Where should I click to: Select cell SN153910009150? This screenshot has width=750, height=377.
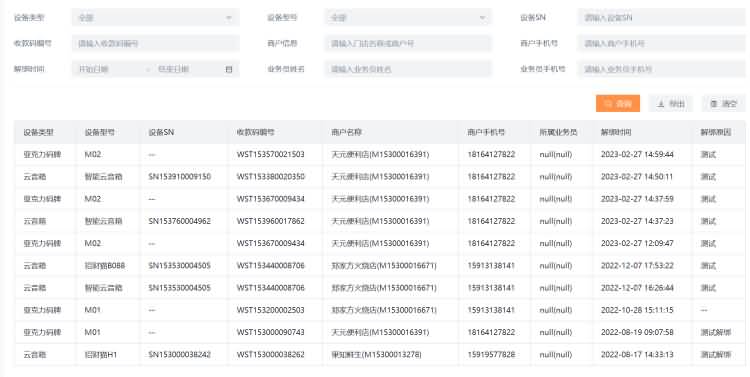click(x=179, y=177)
